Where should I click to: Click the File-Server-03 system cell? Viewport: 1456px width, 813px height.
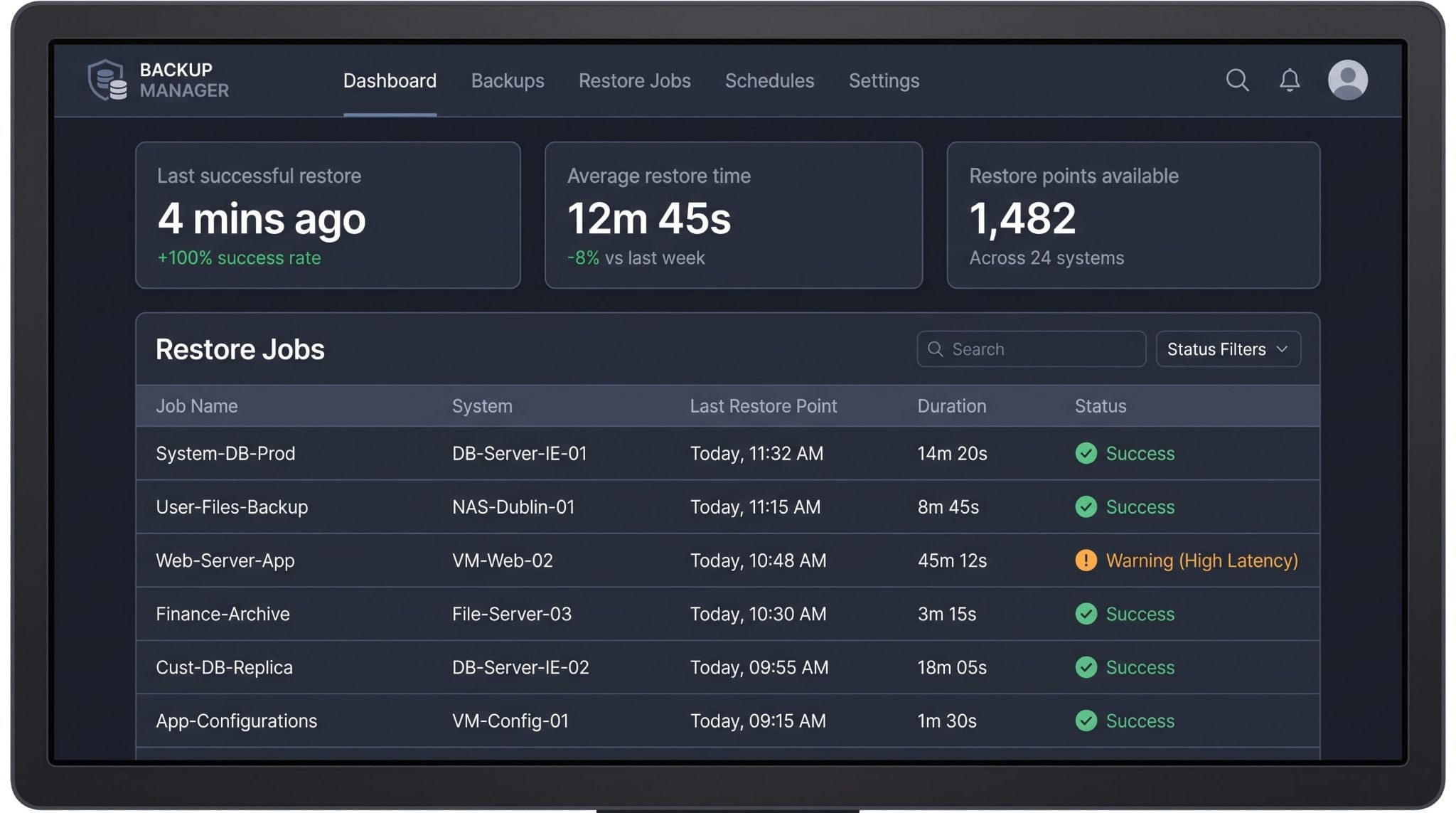click(512, 614)
